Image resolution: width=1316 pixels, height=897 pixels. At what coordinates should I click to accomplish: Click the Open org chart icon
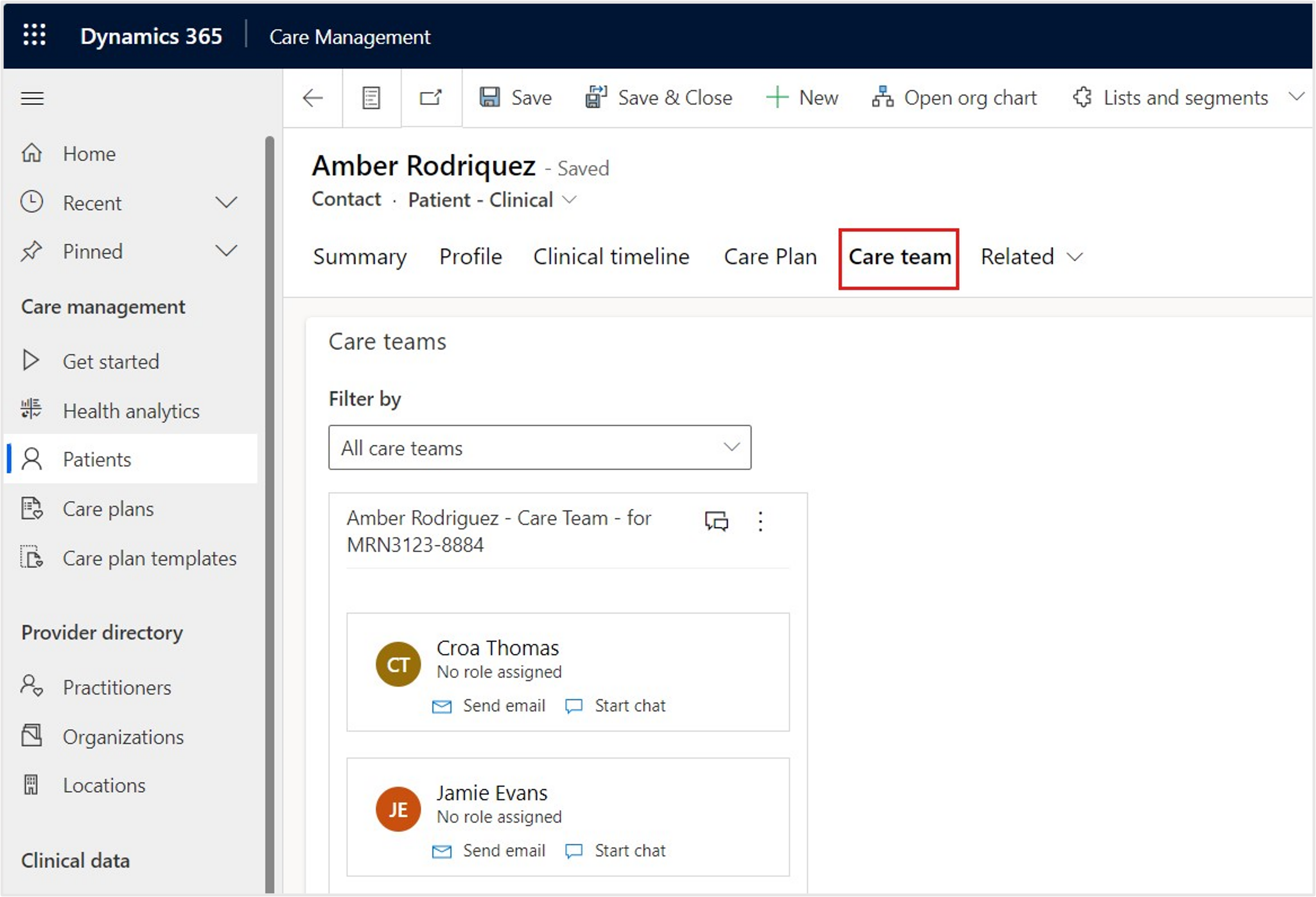(x=883, y=97)
